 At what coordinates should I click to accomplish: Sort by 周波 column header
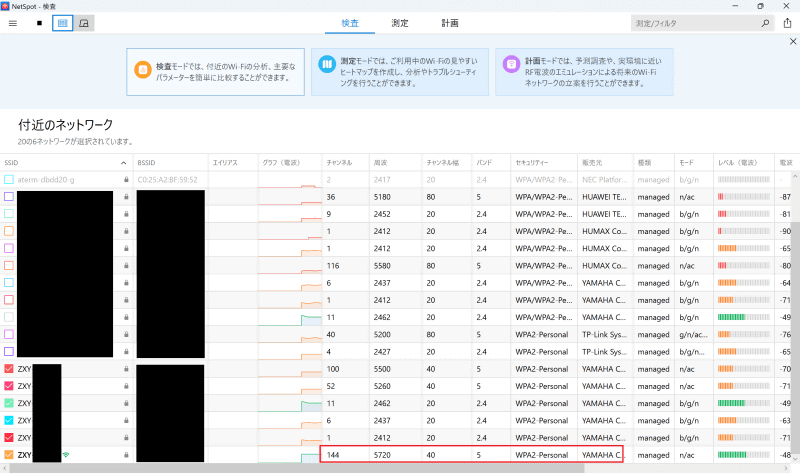395,162
